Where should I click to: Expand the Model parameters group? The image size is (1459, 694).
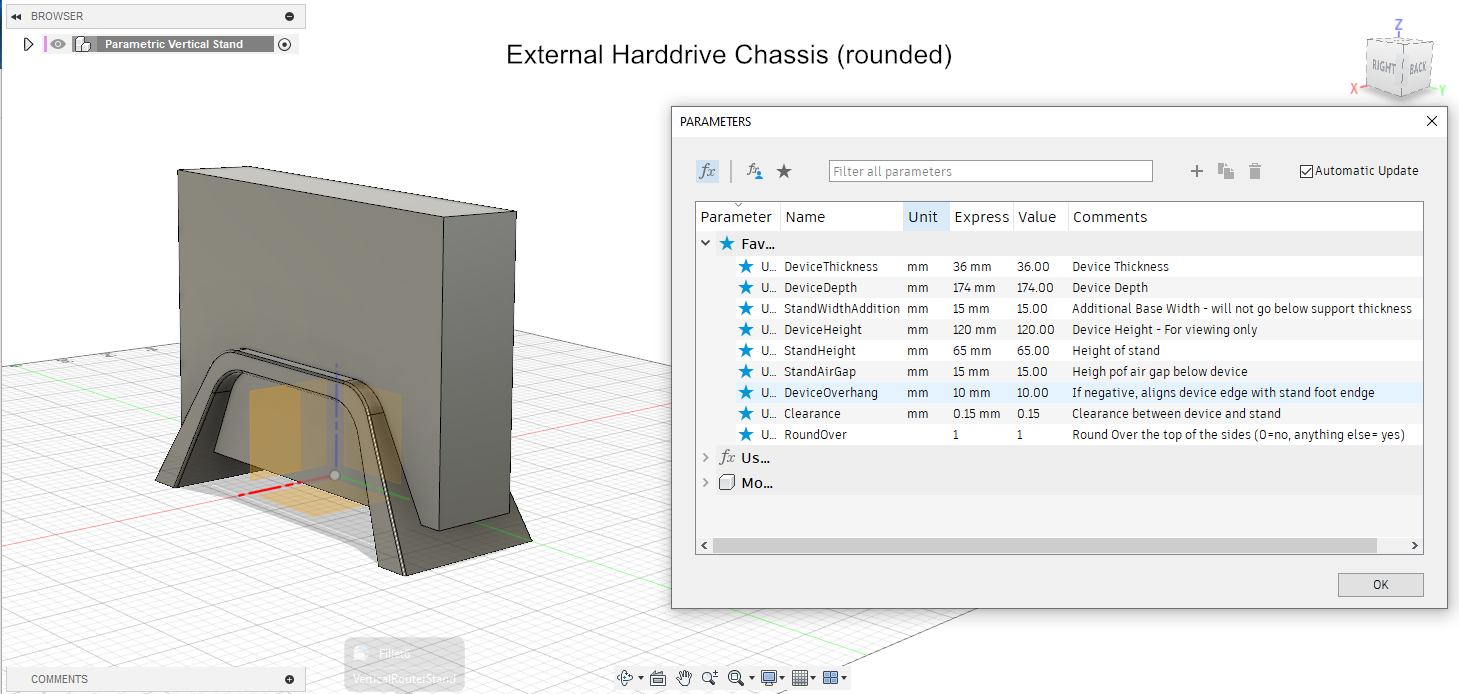click(x=705, y=482)
